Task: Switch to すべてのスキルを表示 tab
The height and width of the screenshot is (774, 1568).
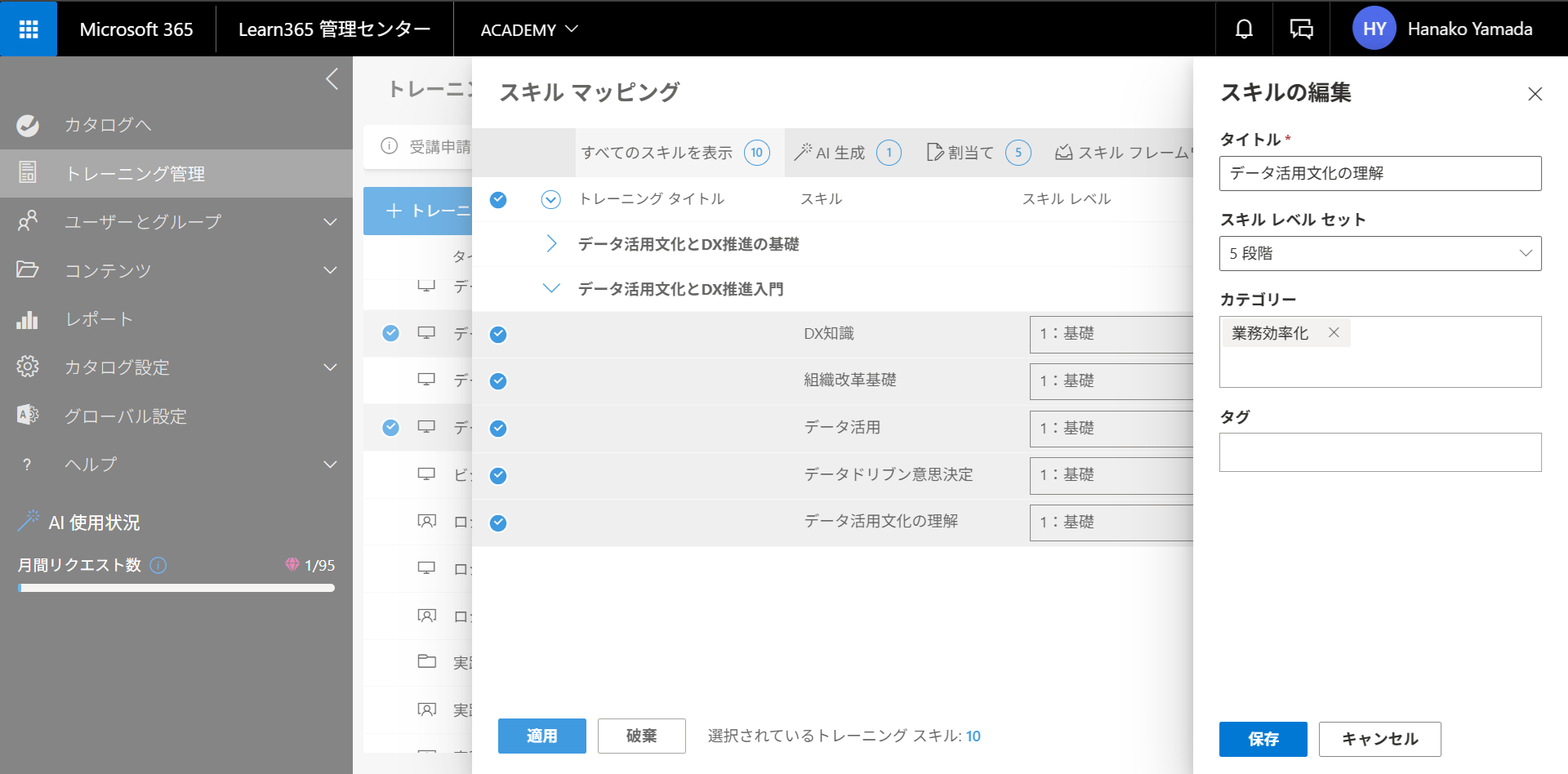Action: 679,152
